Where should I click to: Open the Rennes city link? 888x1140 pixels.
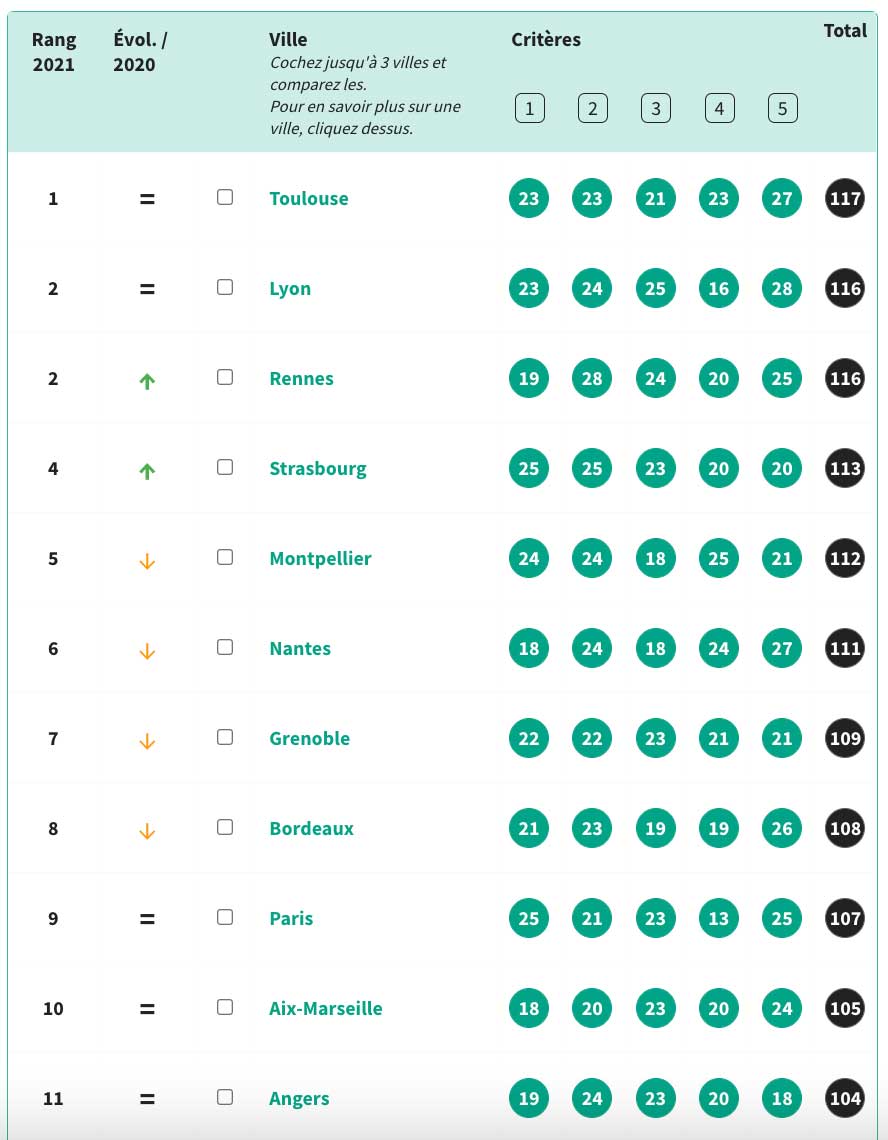[301, 379]
